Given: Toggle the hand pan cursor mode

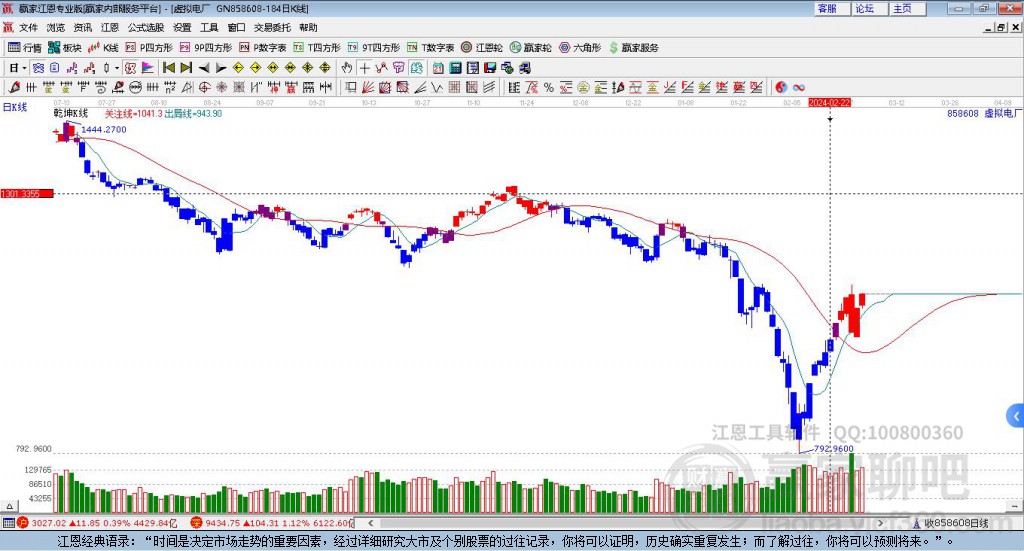Looking at the screenshot, I should (347, 68).
